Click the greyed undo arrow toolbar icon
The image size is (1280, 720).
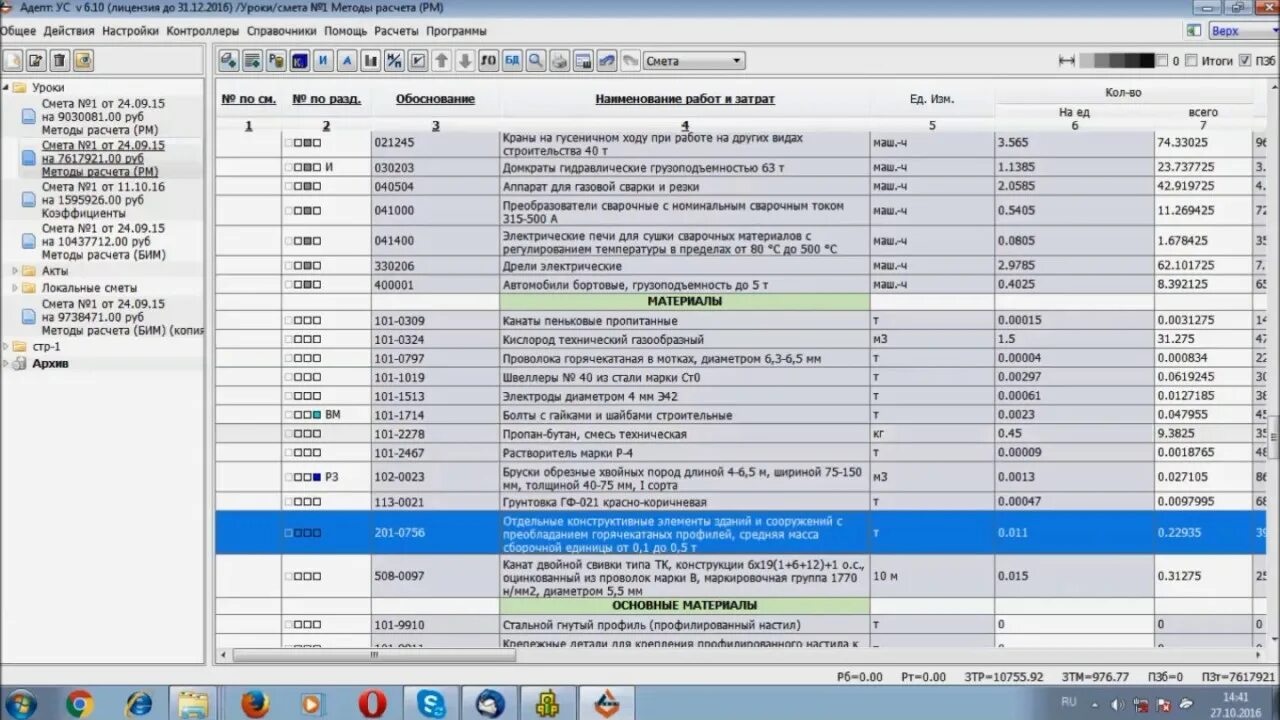pos(630,61)
